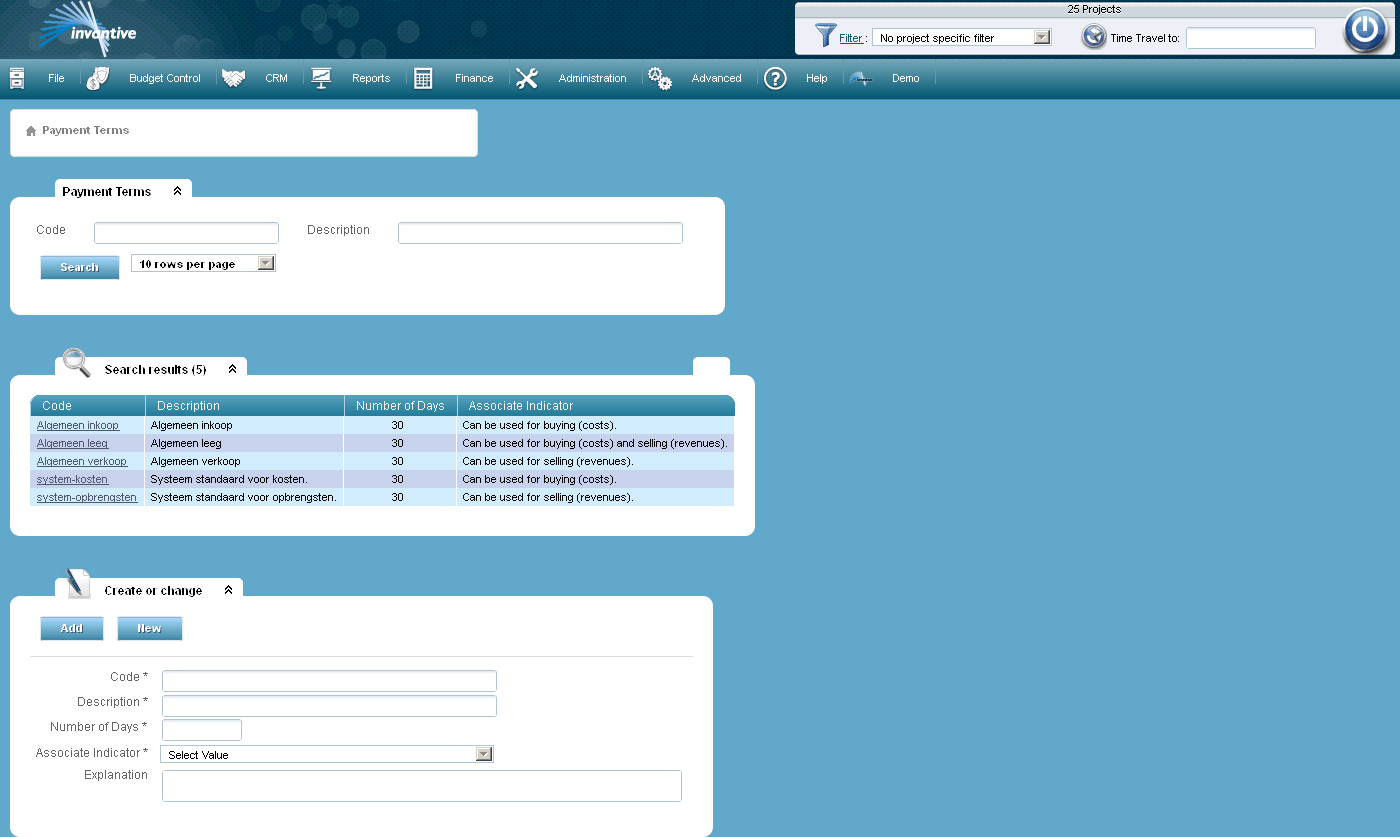Open the Administration menu

593,78
